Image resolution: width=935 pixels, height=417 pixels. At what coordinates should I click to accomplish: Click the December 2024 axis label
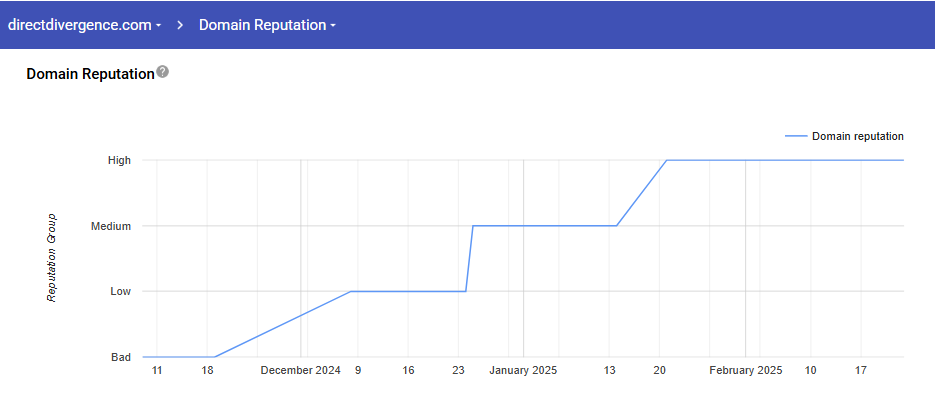pyautogui.click(x=300, y=370)
